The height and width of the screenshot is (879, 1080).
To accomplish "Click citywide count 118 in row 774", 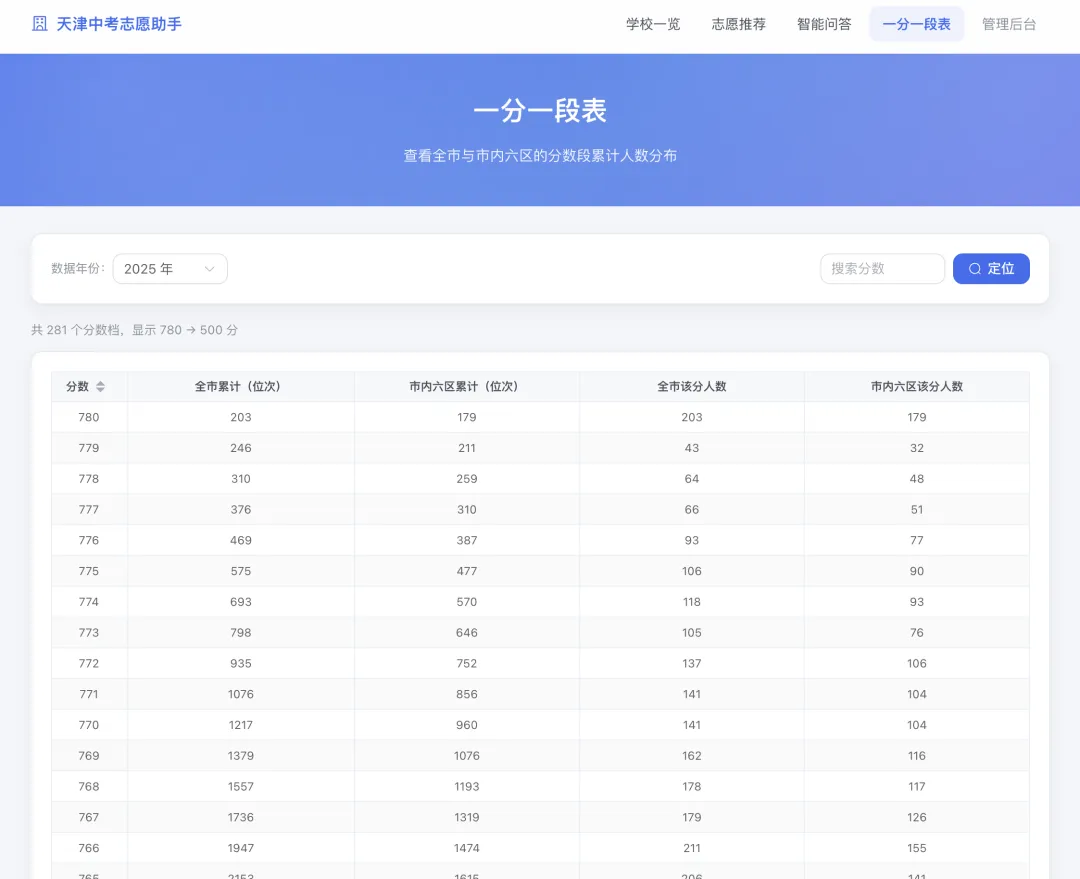I will click(692, 602).
